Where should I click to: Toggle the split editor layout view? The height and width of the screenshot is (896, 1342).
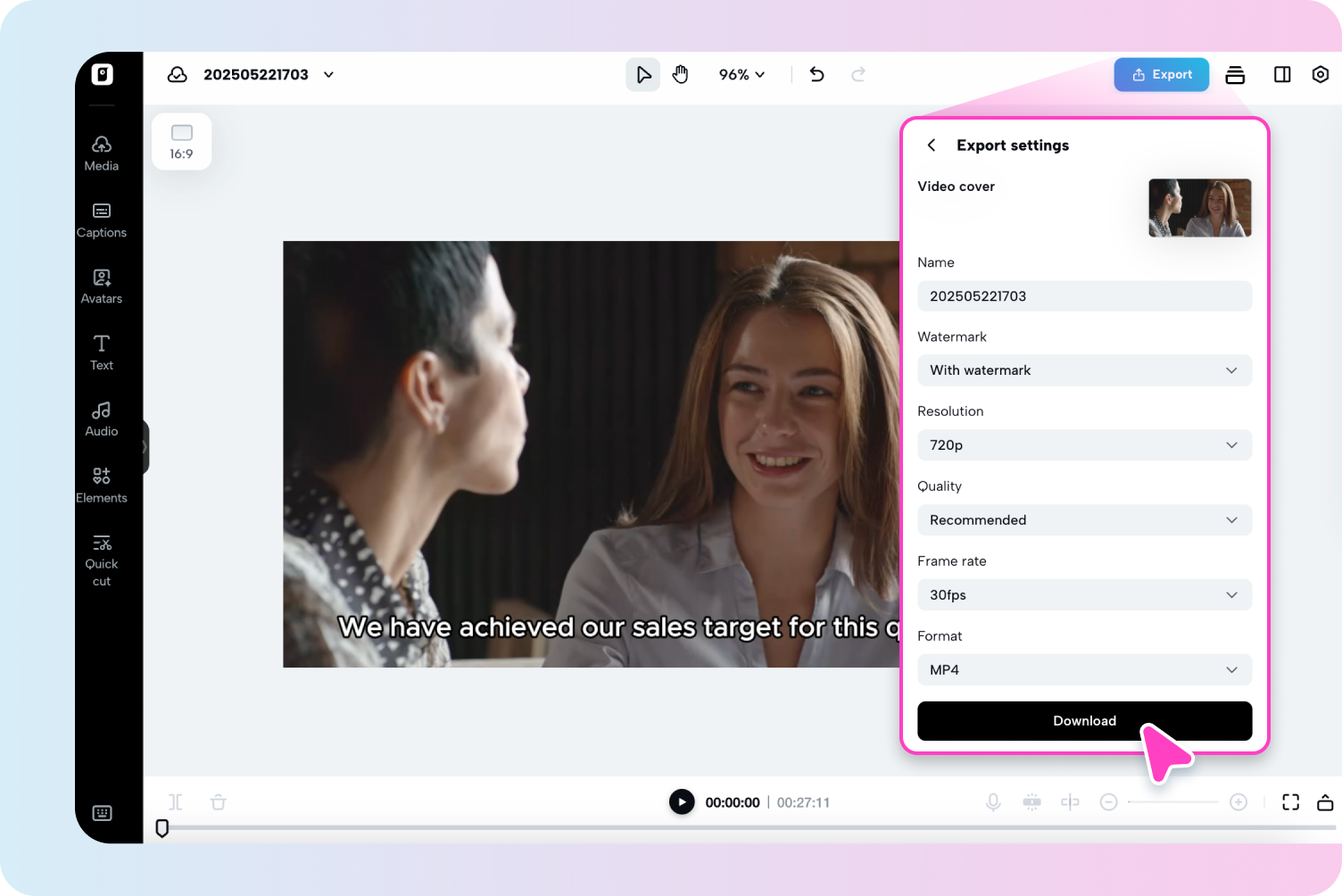[x=1282, y=74]
